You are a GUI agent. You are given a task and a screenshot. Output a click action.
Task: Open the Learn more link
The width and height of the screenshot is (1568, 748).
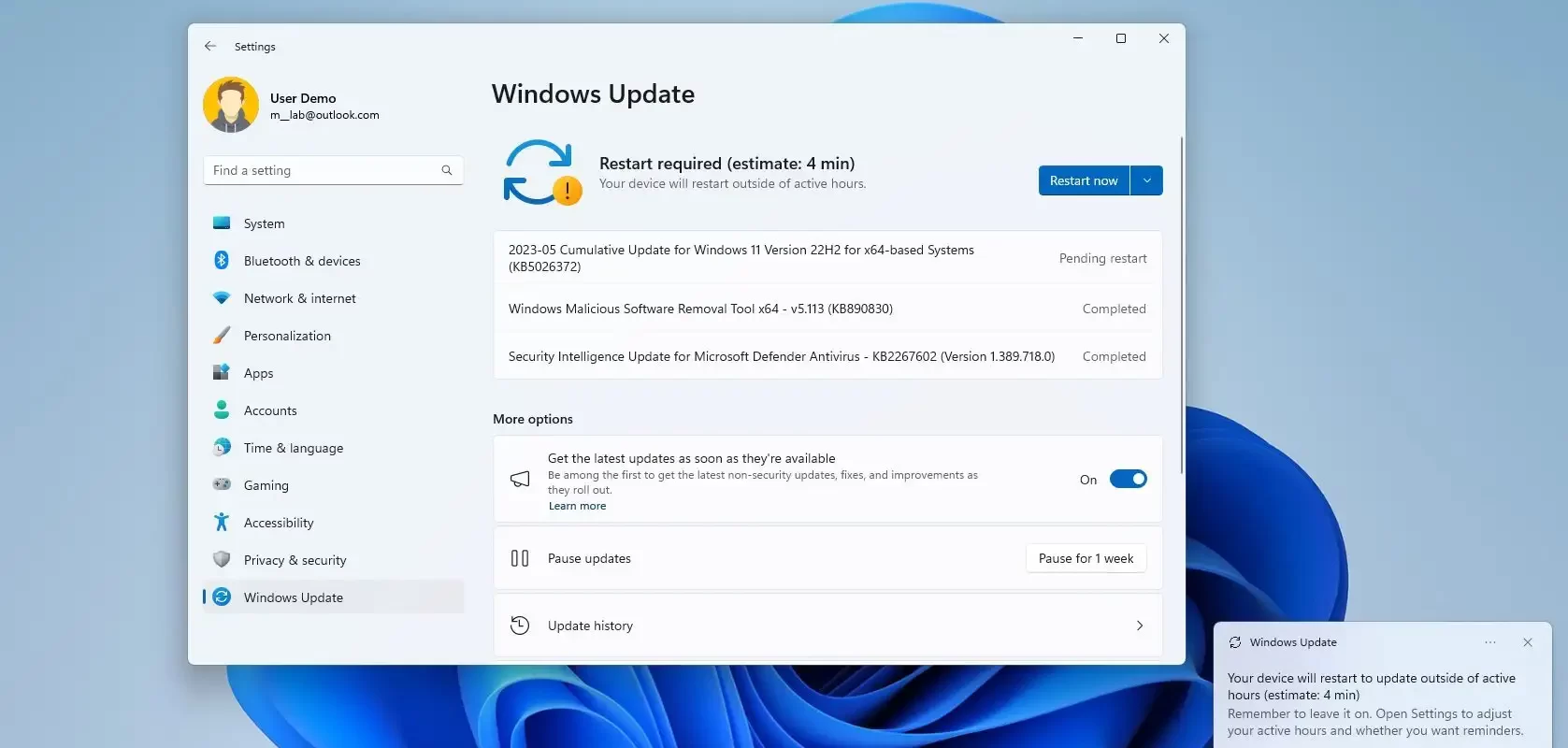[577, 506]
